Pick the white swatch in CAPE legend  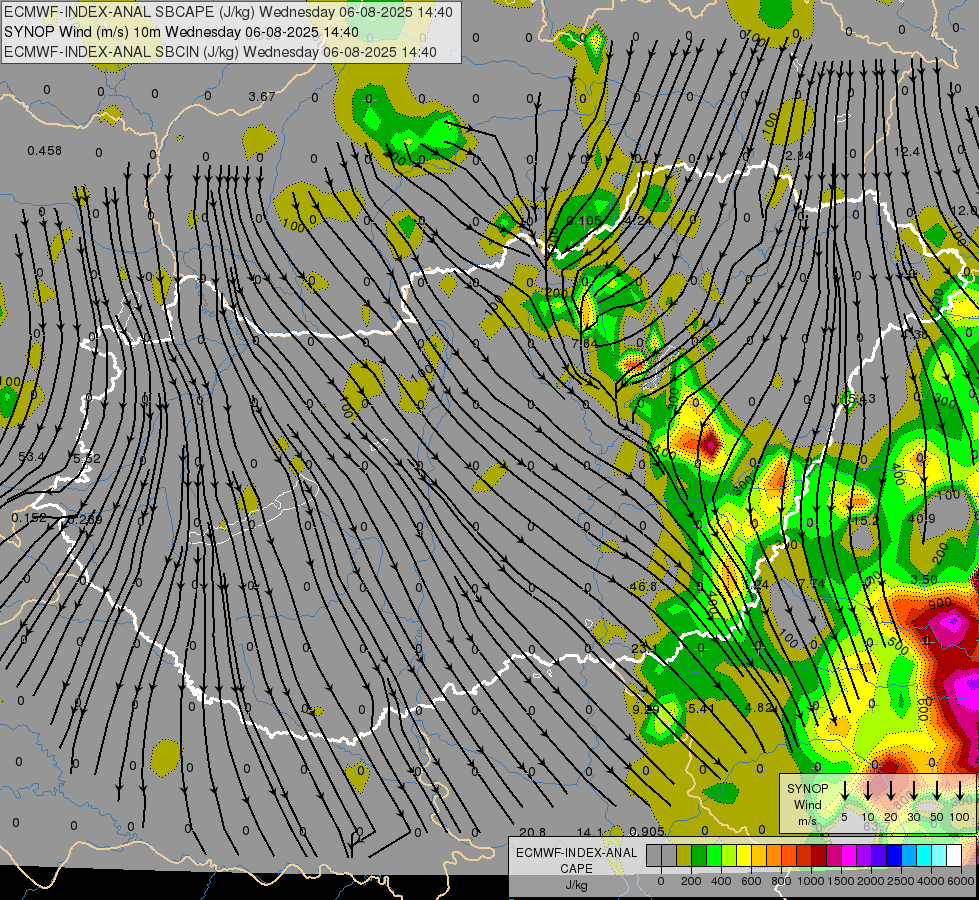point(954,856)
